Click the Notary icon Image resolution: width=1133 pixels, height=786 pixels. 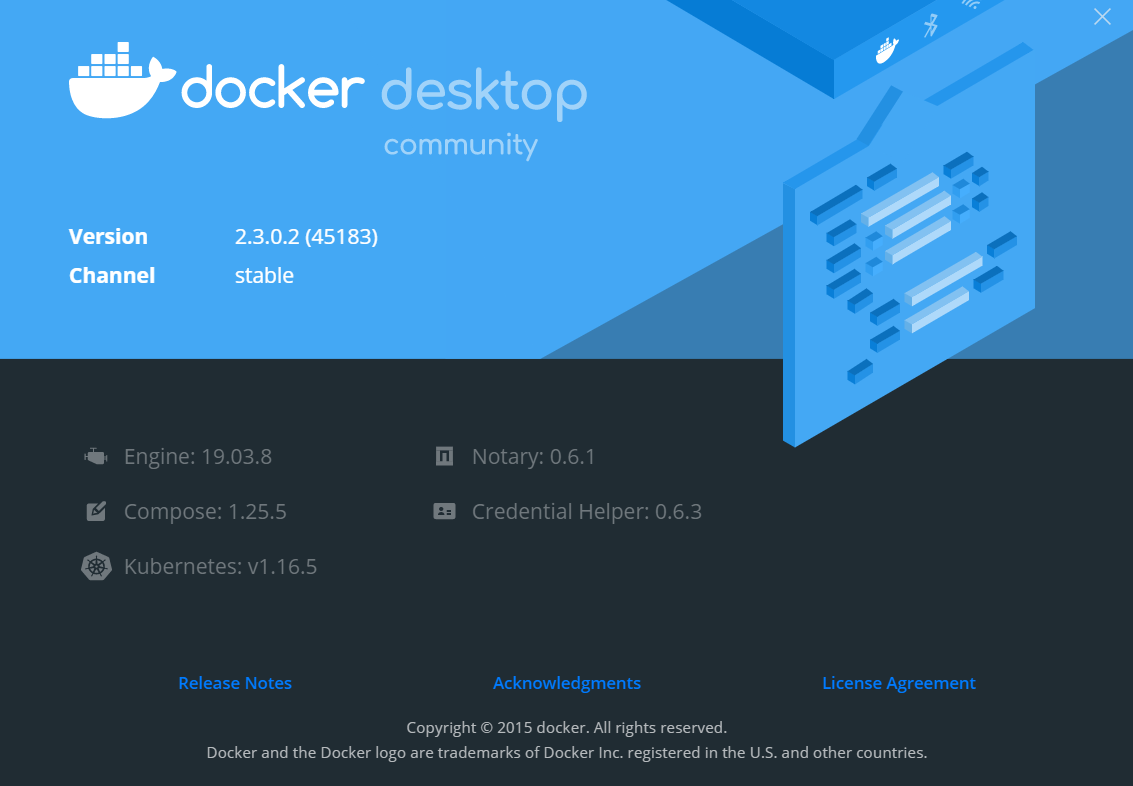[x=444, y=457]
